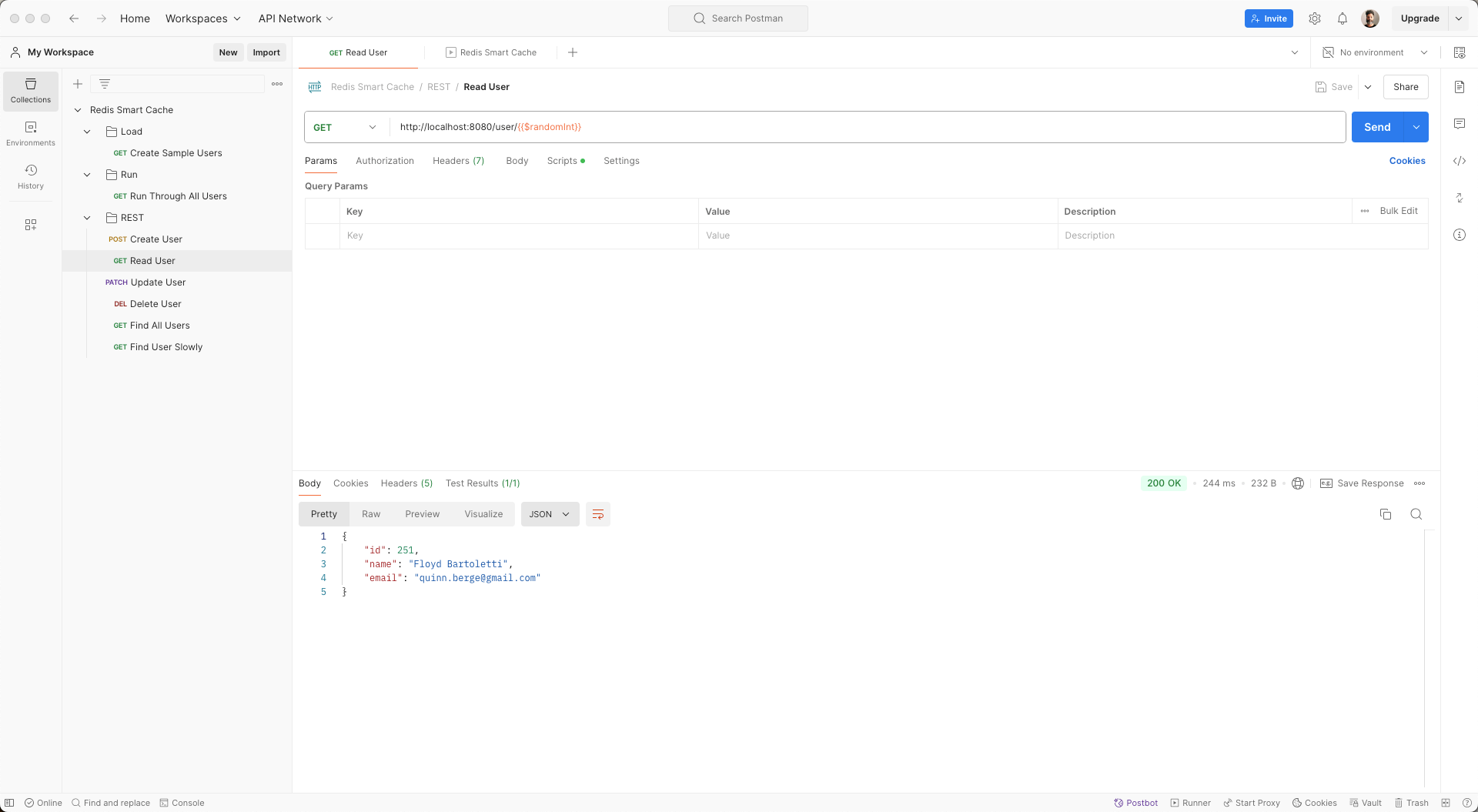This screenshot has width=1478, height=812.
Task: Search within the response body
Action: click(x=1416, y=514)
